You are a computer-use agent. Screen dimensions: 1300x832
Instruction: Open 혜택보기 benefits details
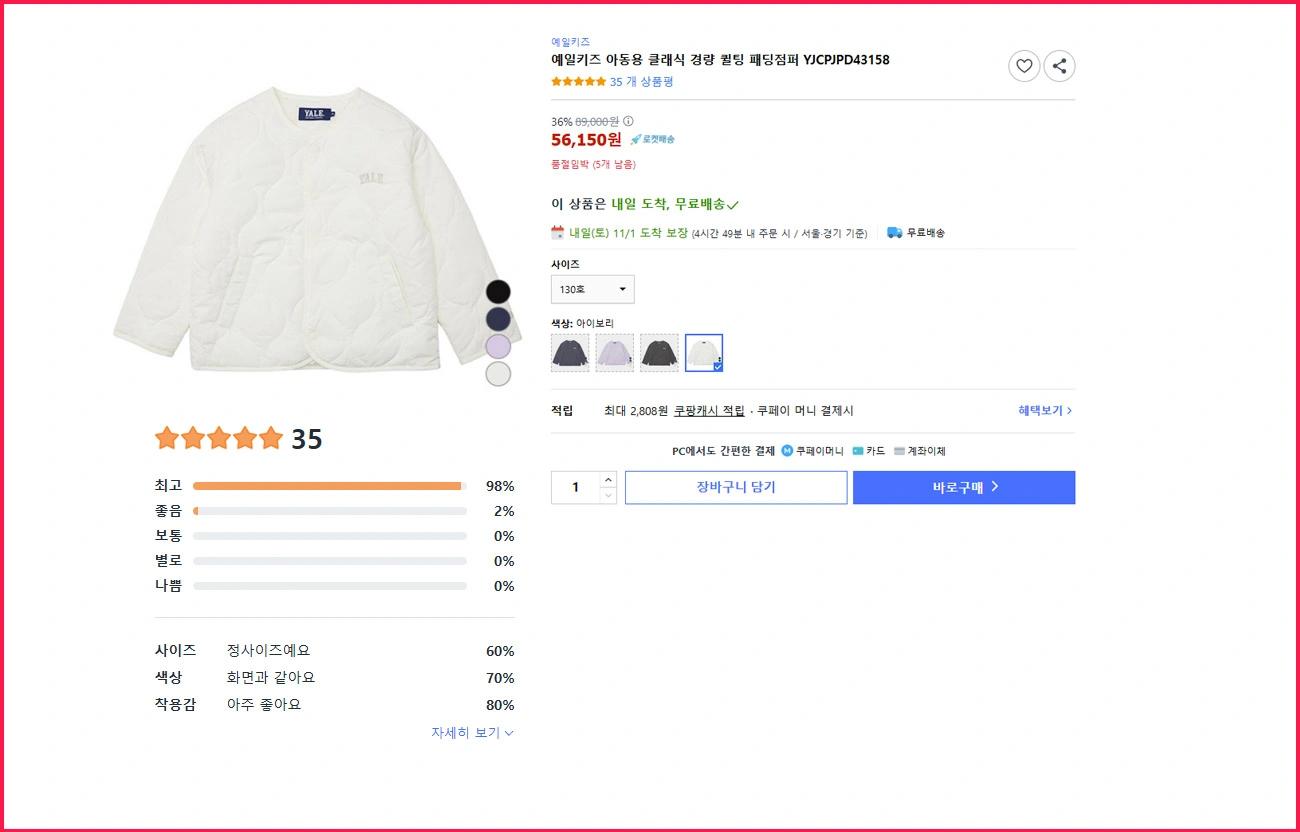[1043, 410]
